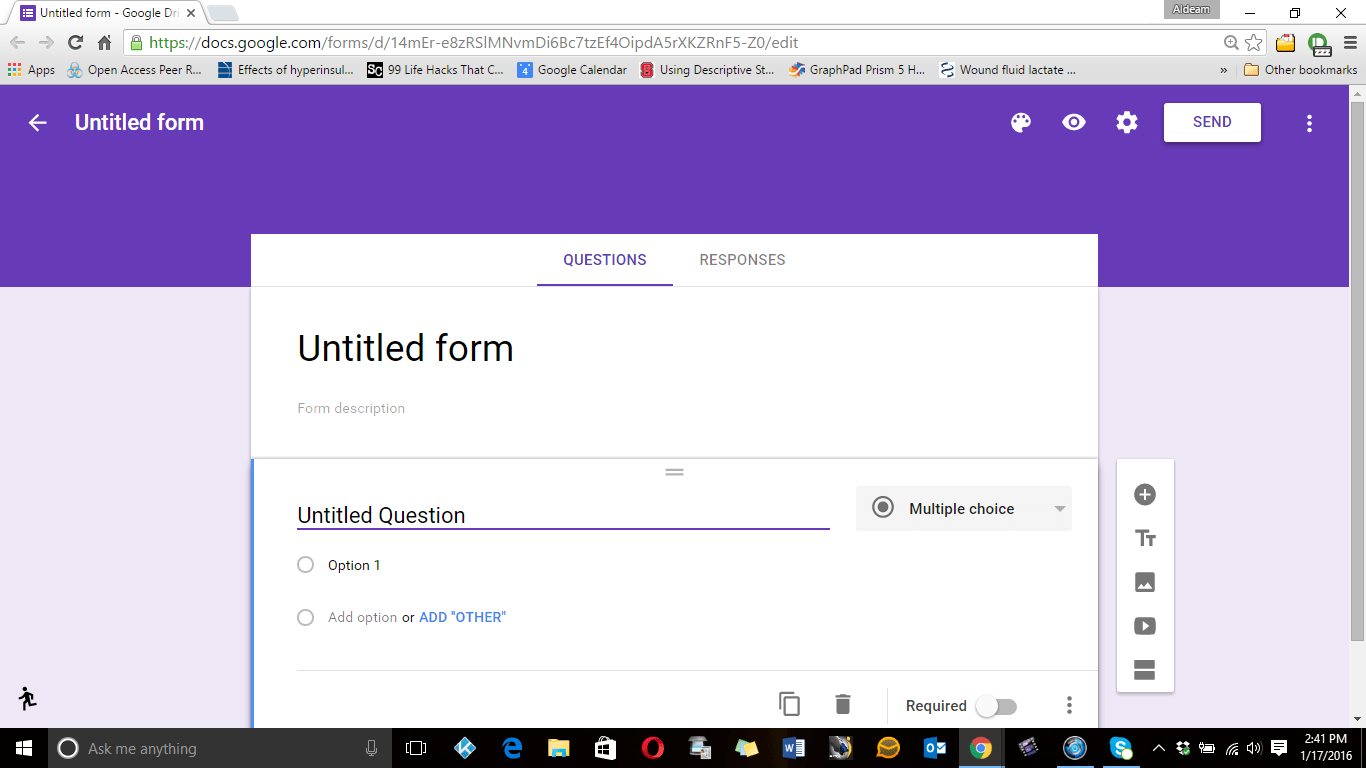Select the QUESTIONS tab
This screenshot has width=1366, height=768.
[605, 260]
